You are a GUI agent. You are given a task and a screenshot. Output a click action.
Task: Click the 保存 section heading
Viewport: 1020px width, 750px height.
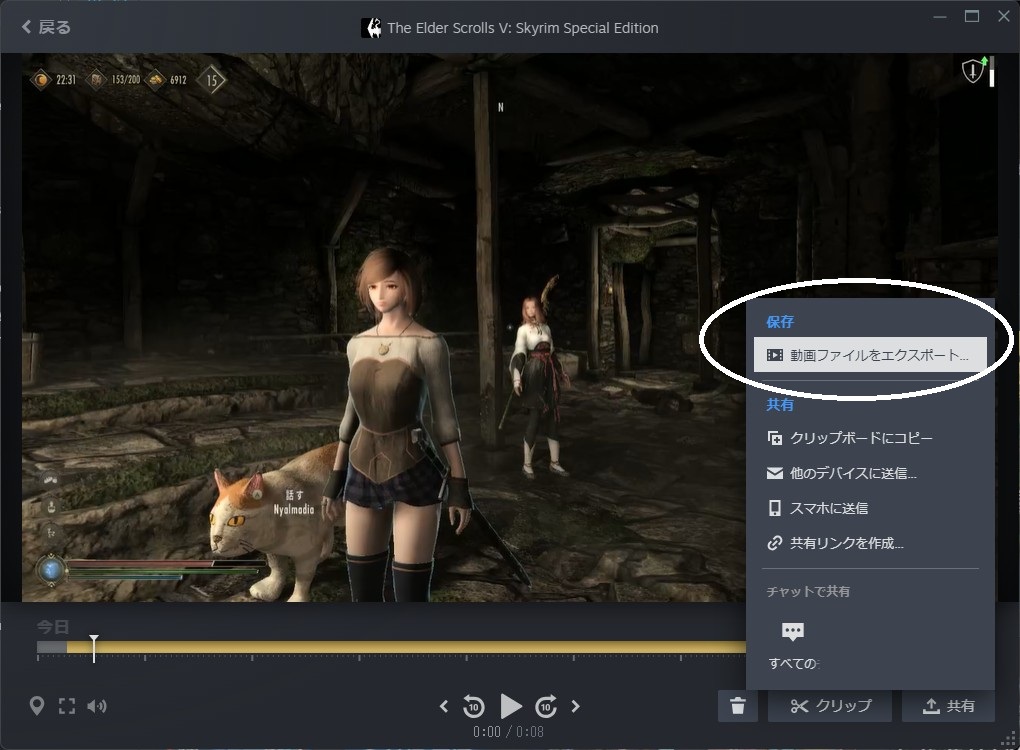(x=780, y=322)
